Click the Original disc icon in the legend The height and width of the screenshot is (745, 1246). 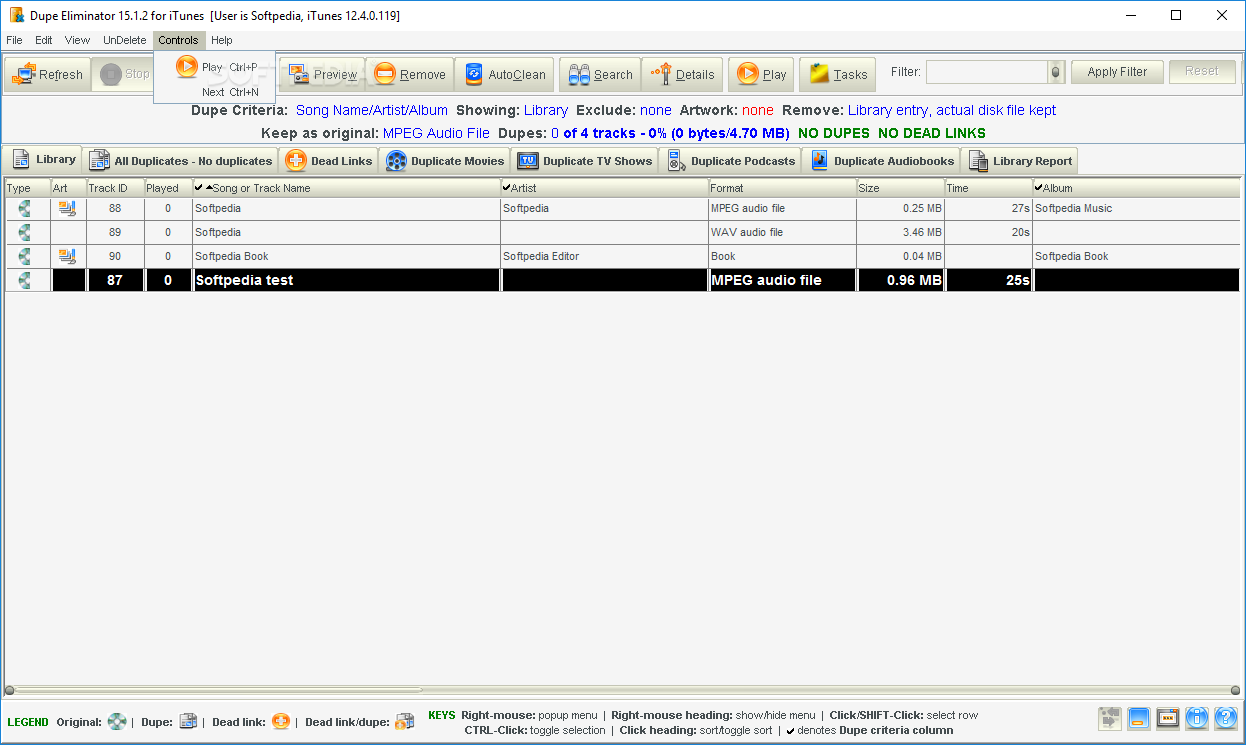click(x=117, y=721)
